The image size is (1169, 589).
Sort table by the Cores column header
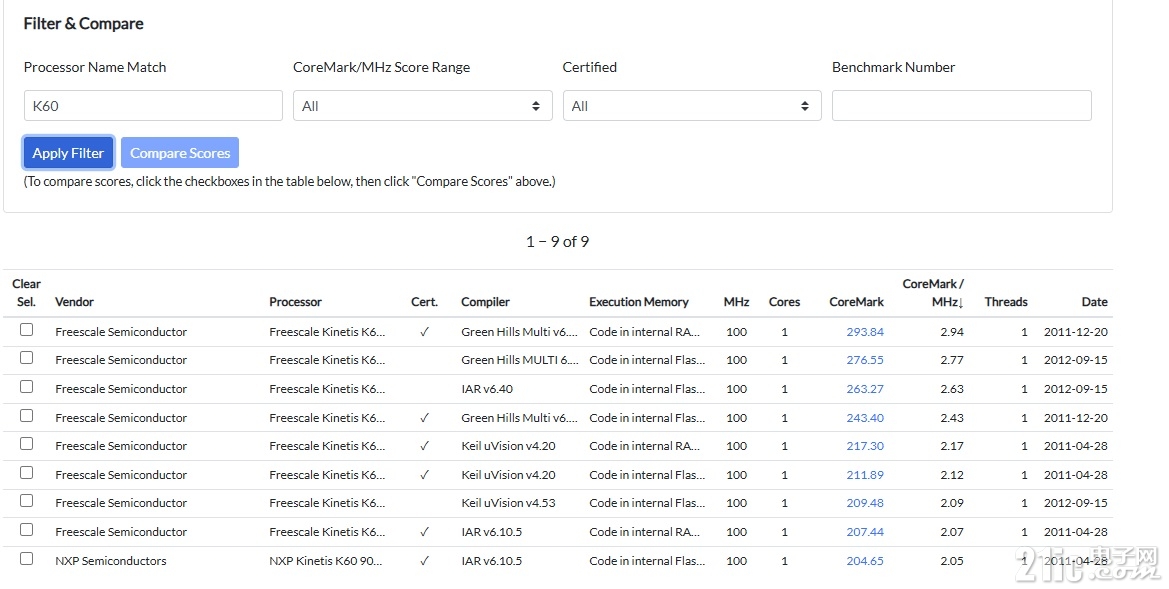click(784, 302)
